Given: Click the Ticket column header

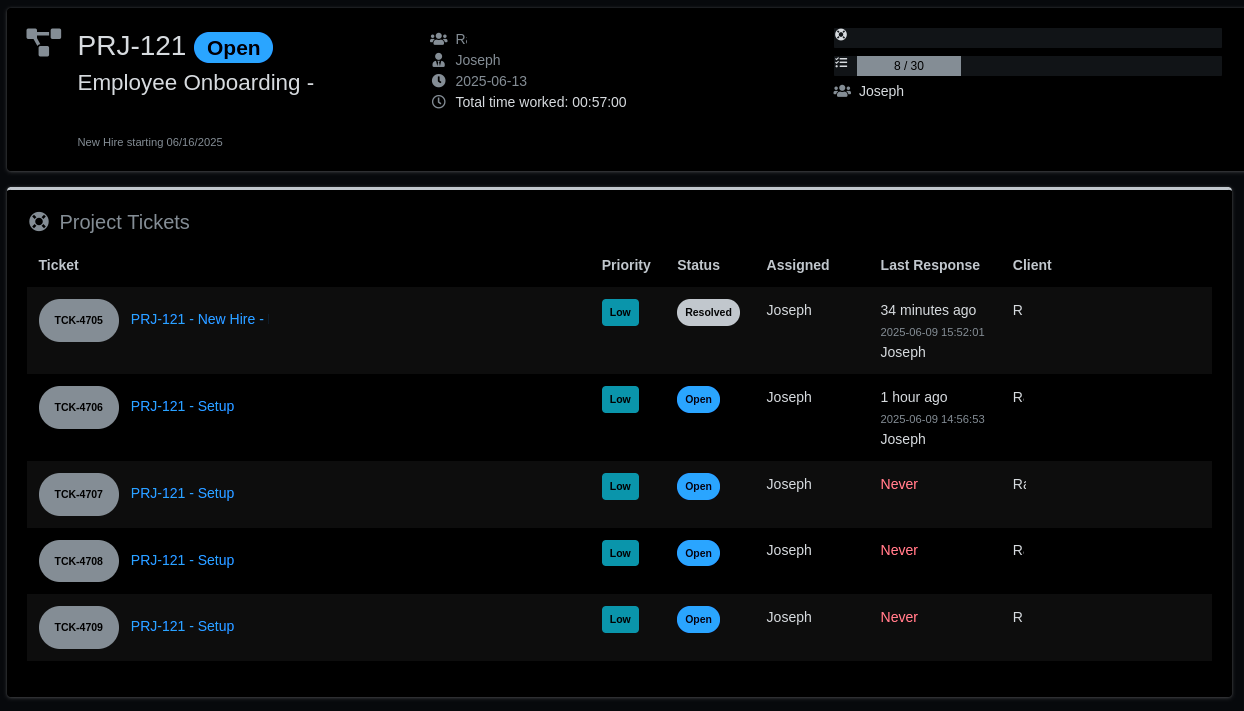Looking at the screenshot, I should pos(58,265).
